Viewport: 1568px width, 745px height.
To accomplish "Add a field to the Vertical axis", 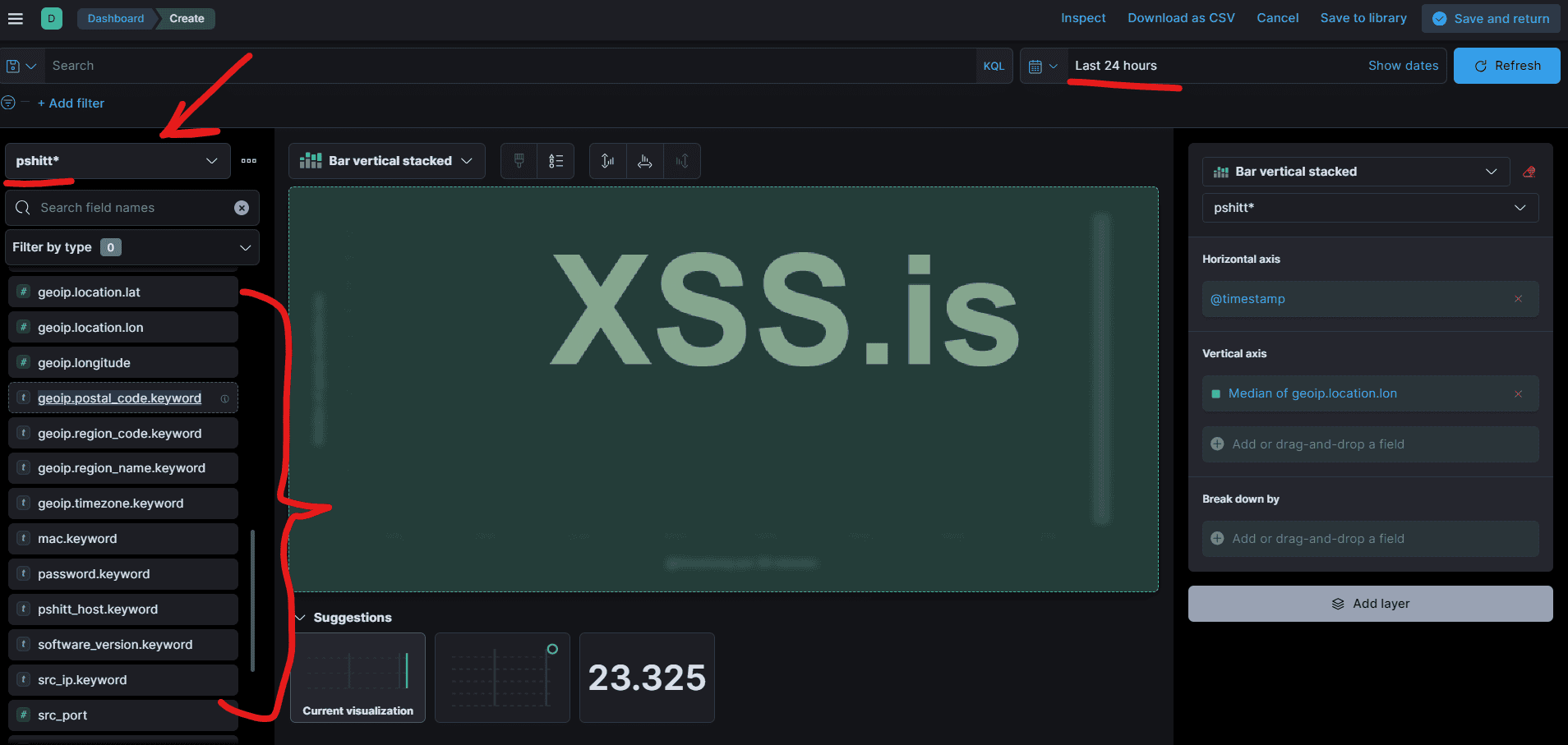I will 1370,444.
